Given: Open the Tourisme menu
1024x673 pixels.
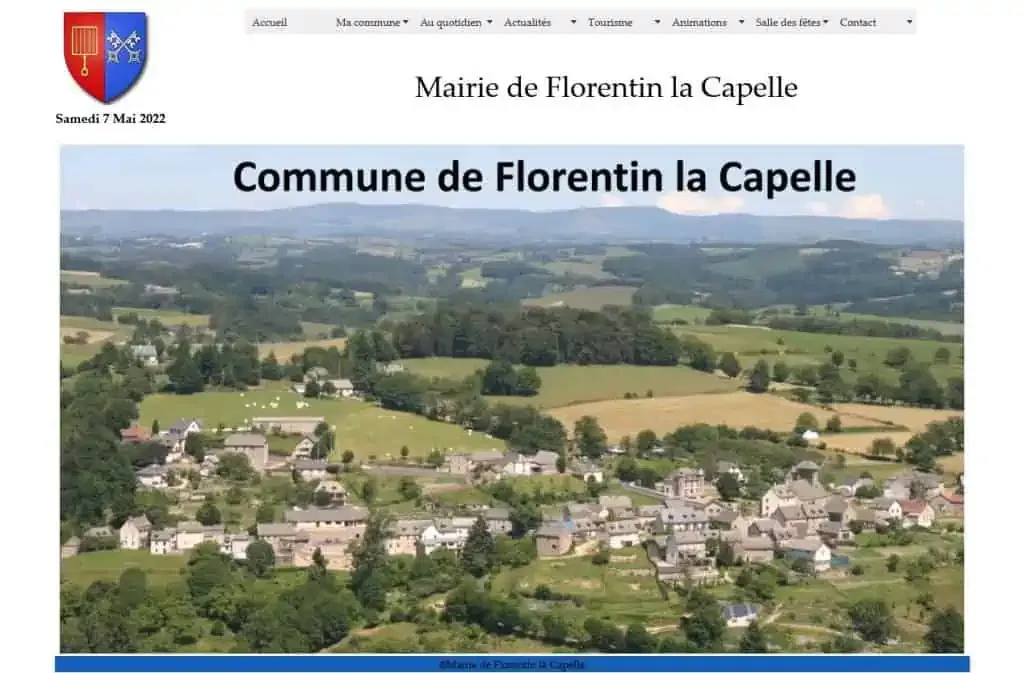Looking at the screenshot, I should point(610,21).
